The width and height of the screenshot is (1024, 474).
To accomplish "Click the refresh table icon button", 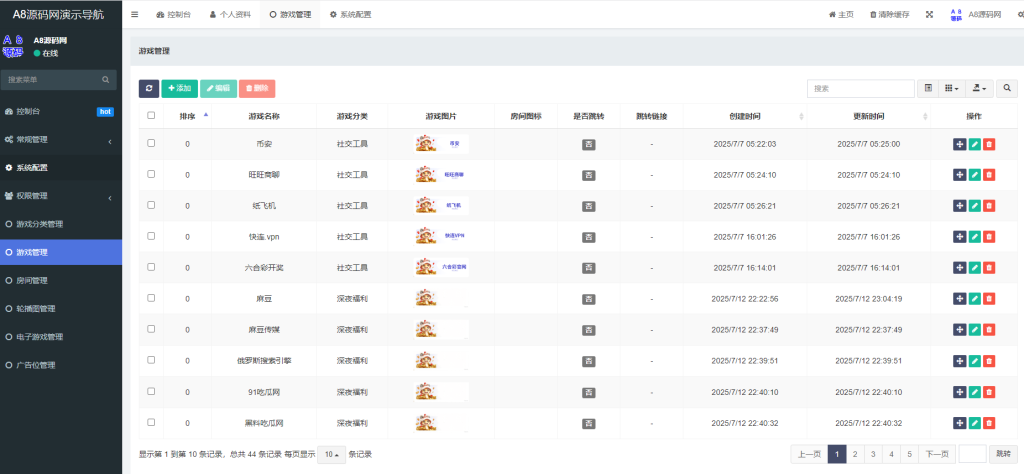I will pos(149,89).
